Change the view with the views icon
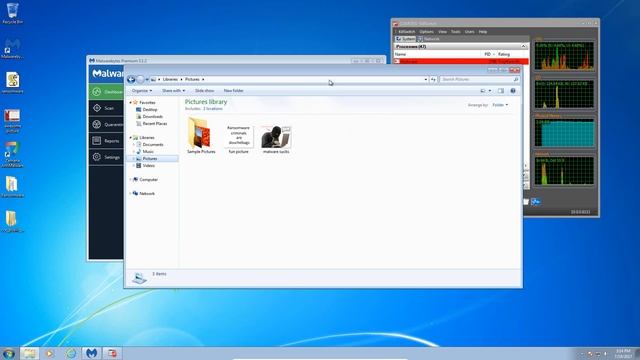 click(x=483, y=91)
